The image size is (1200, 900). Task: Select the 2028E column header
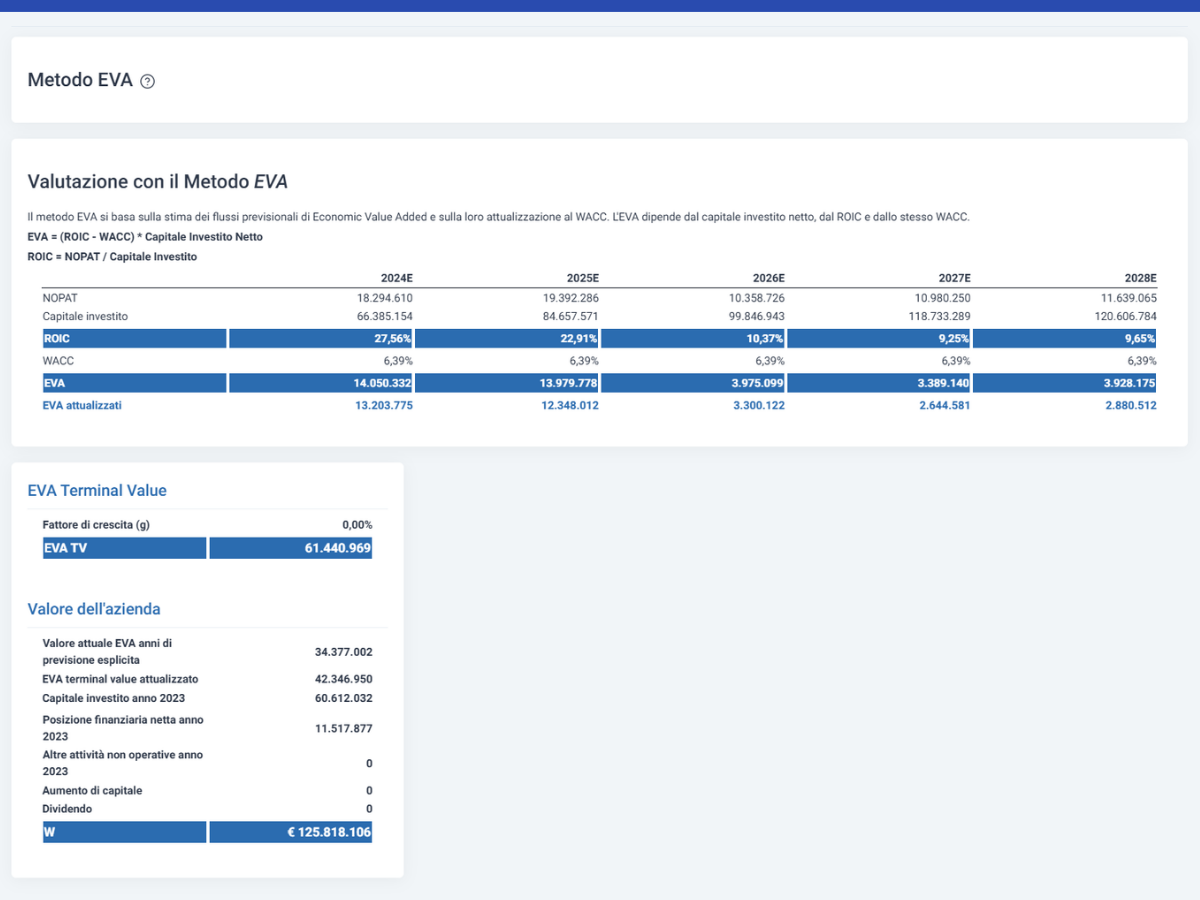click(x=1140, y=277)
